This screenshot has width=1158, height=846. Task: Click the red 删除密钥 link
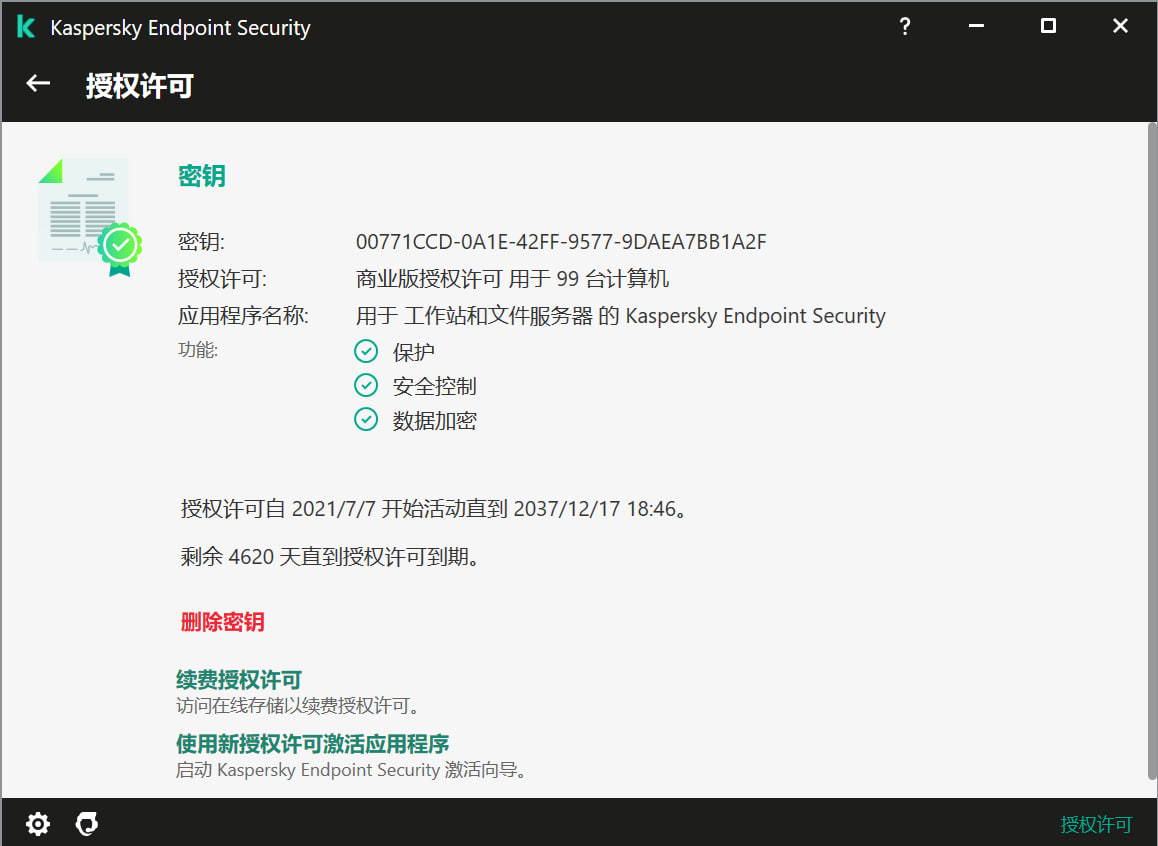pos(222,622)
